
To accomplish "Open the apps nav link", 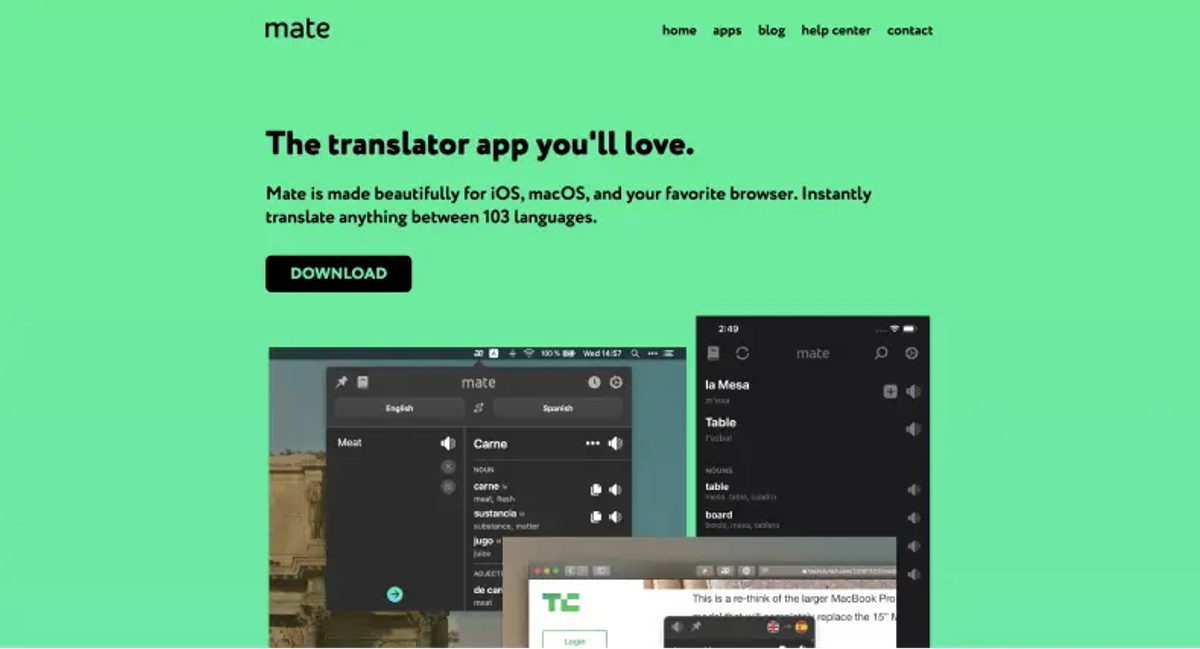I will [x=727, y=31].
